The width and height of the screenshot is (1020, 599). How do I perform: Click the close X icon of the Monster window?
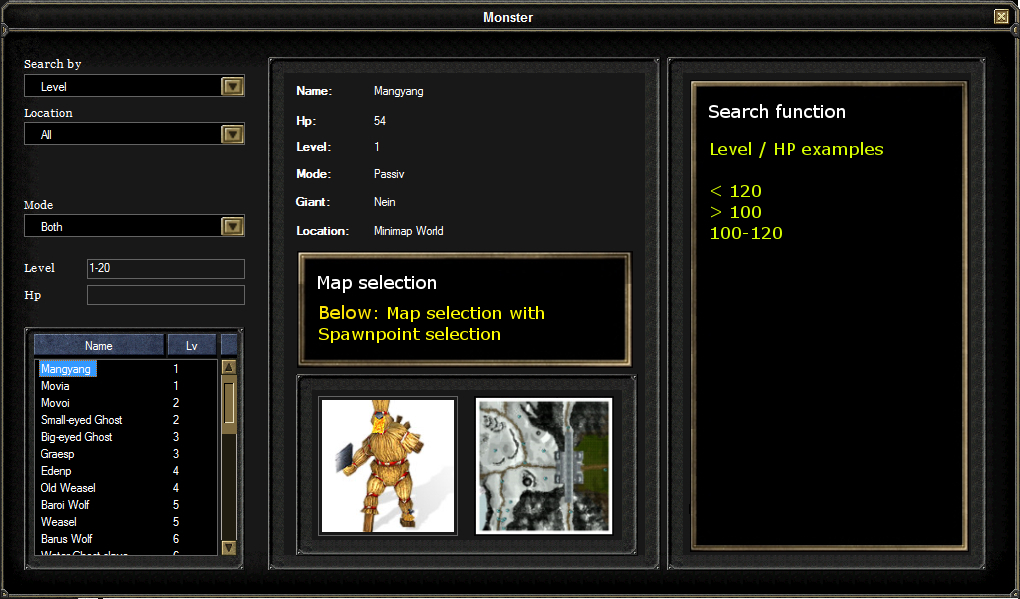1001,16
